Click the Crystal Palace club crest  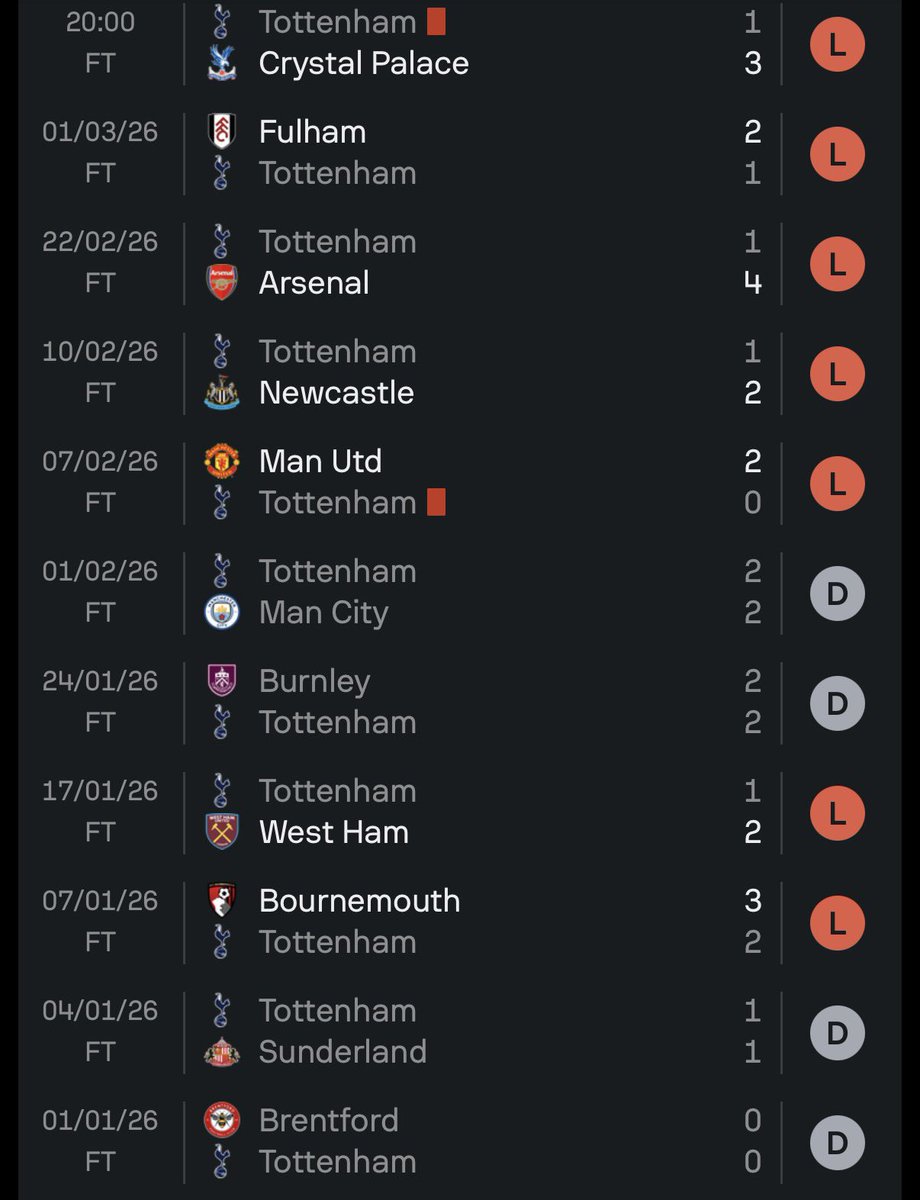[222, 63]
